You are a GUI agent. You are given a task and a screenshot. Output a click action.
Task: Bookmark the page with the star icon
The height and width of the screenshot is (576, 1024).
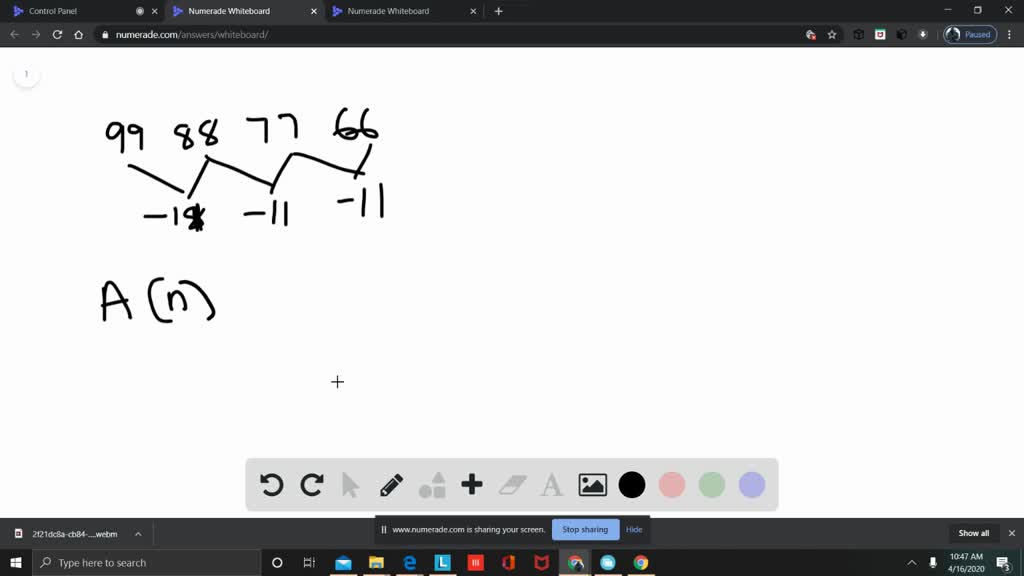tap(832, 33)
